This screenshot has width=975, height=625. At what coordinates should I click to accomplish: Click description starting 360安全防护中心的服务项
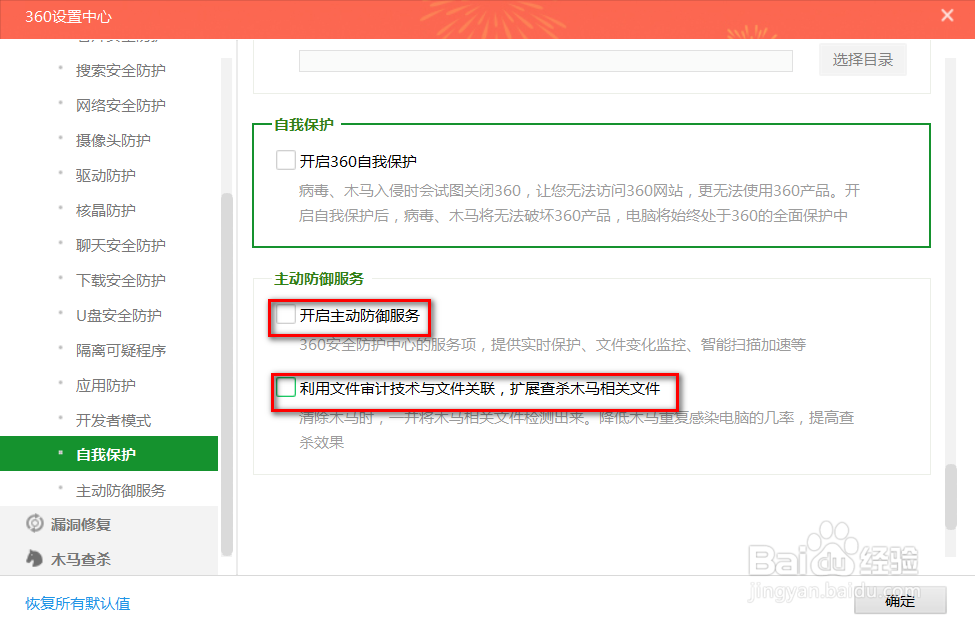(552, 345)
